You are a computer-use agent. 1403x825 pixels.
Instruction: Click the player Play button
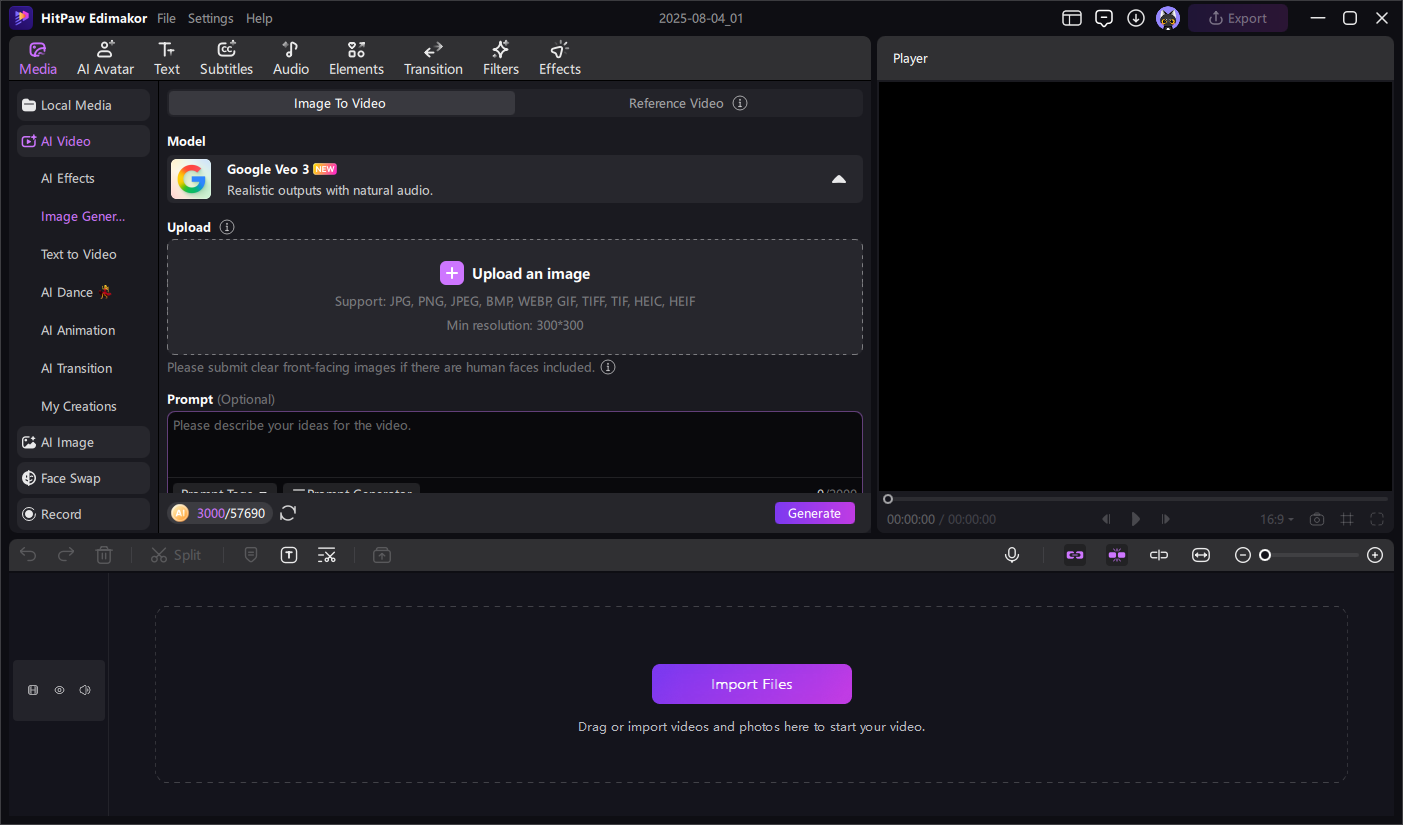[1136, 519]
